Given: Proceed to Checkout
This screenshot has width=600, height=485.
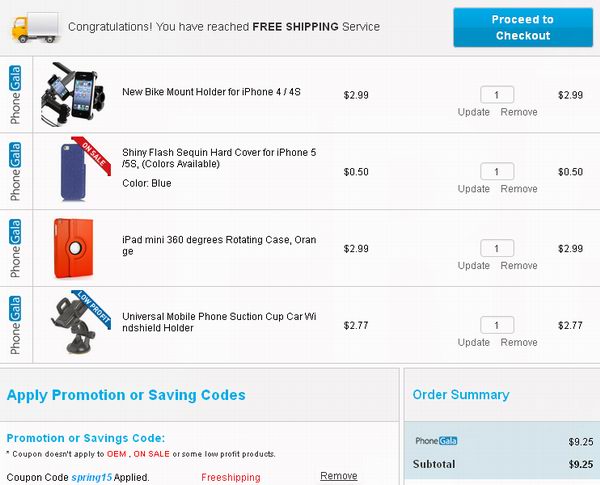Looking at the screenshot, I should point(523,28).
